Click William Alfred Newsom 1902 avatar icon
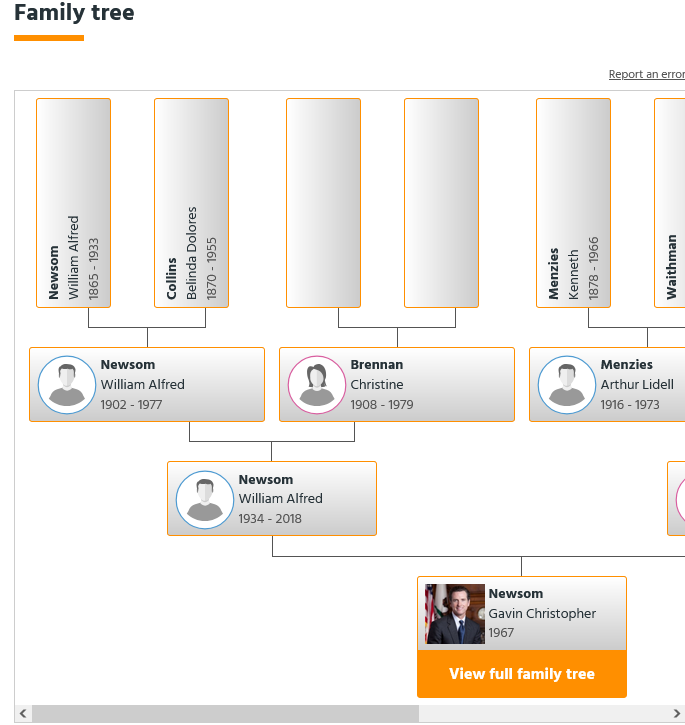The height and width of the screenshot is (725, 685). click(x=67, y=385)
